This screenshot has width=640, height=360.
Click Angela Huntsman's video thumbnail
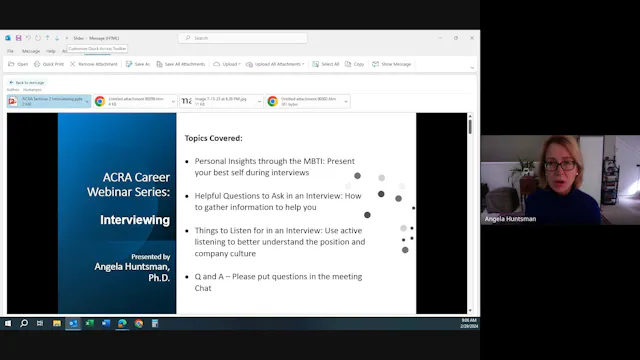click(x=560, y=180)
